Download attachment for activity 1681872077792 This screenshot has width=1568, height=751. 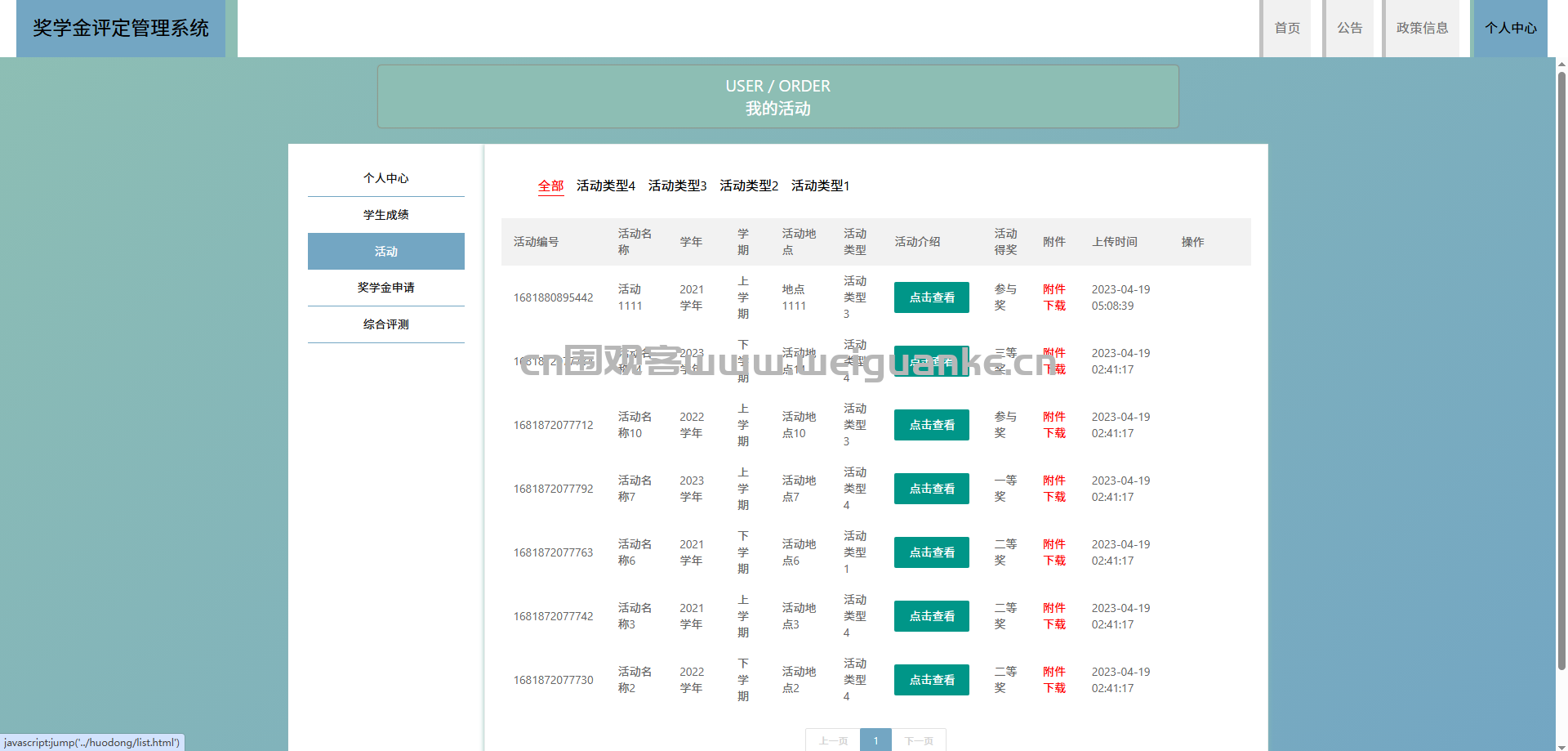[x=1054, y=489]
